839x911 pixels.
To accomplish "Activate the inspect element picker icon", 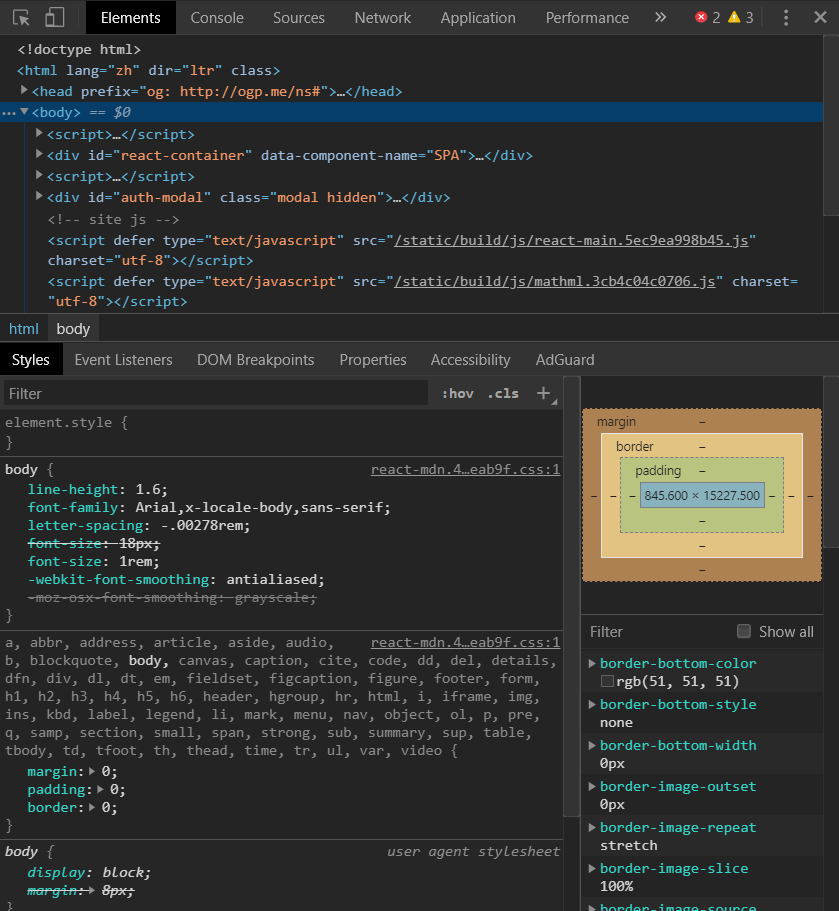I will click(21, 18).
